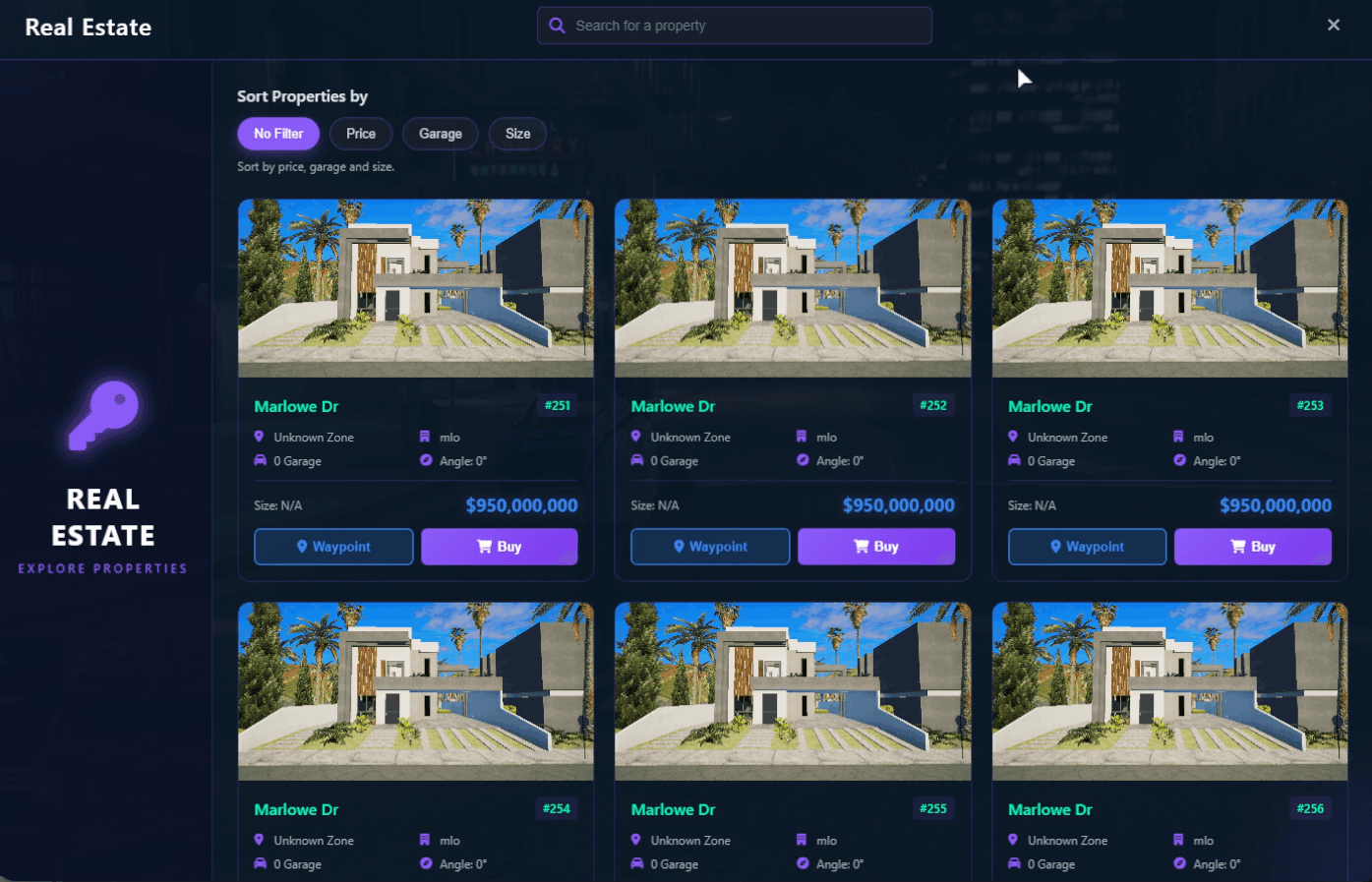Click angle compass icon on card #252

point(803,460)
